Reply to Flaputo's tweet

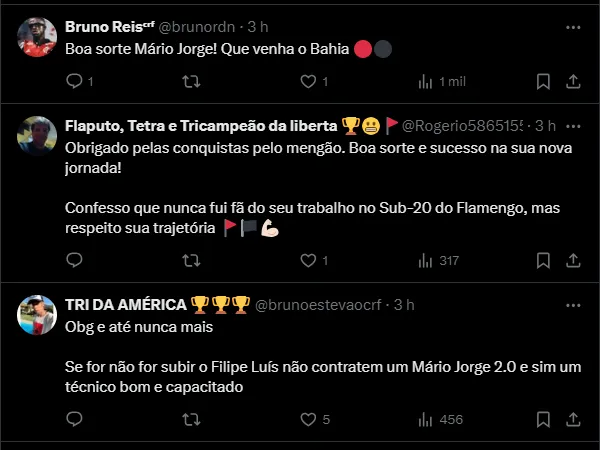click(x=74, y=260)
